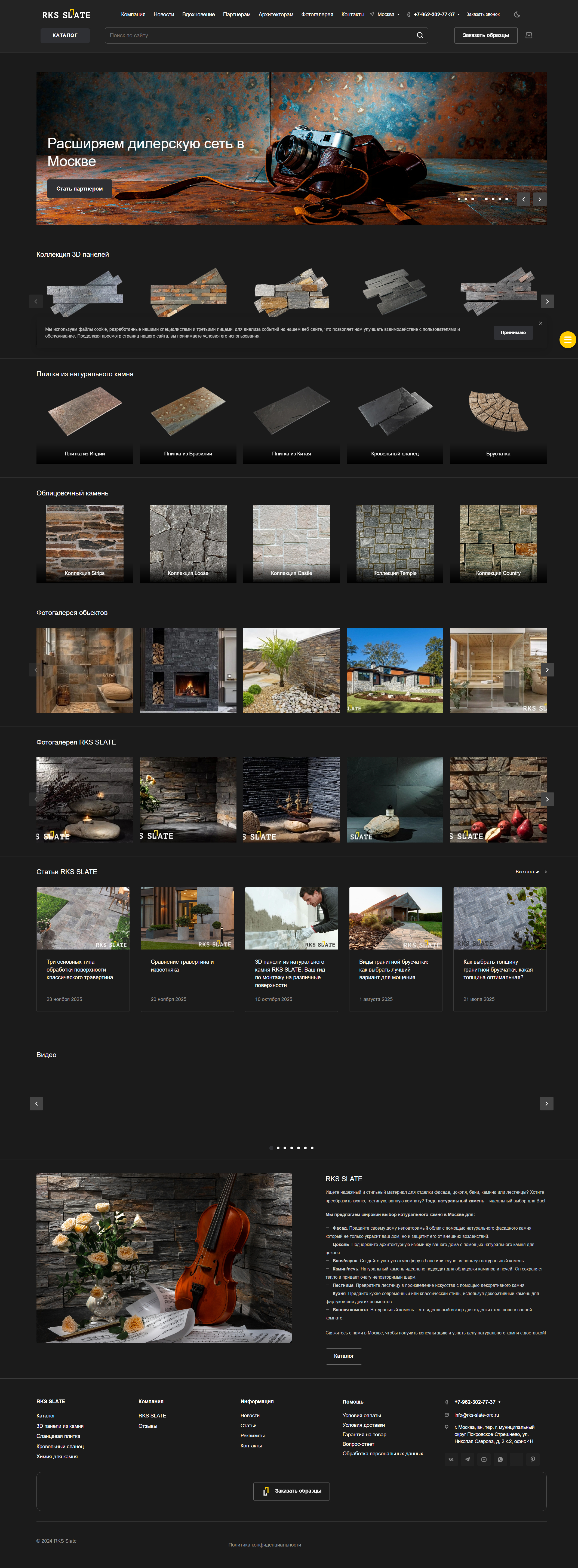
Task: Click the info@rks-slate-pro.ru email link
Action: click(476, 1415)
